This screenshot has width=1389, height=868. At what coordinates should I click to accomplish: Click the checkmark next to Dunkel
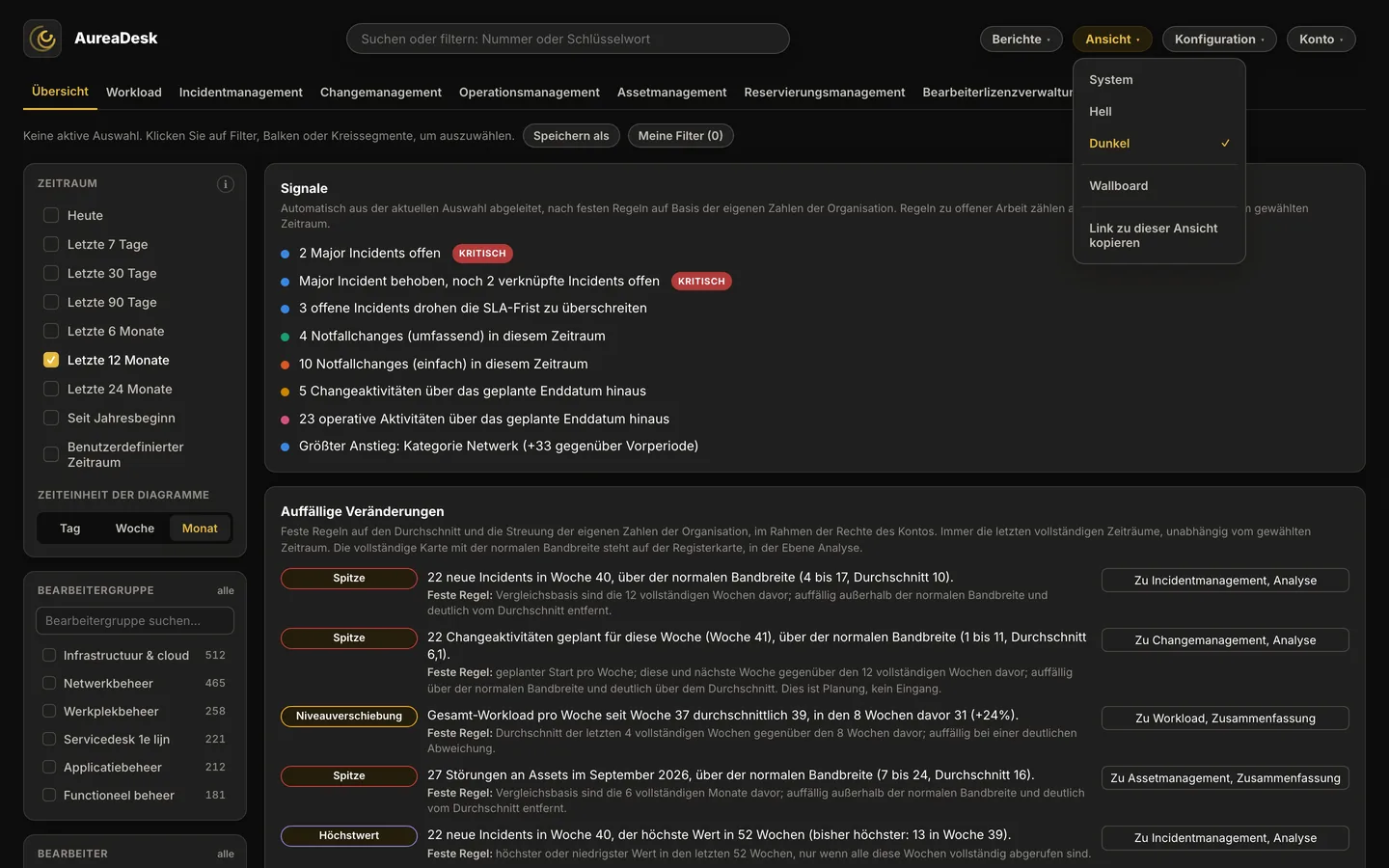1225,144
